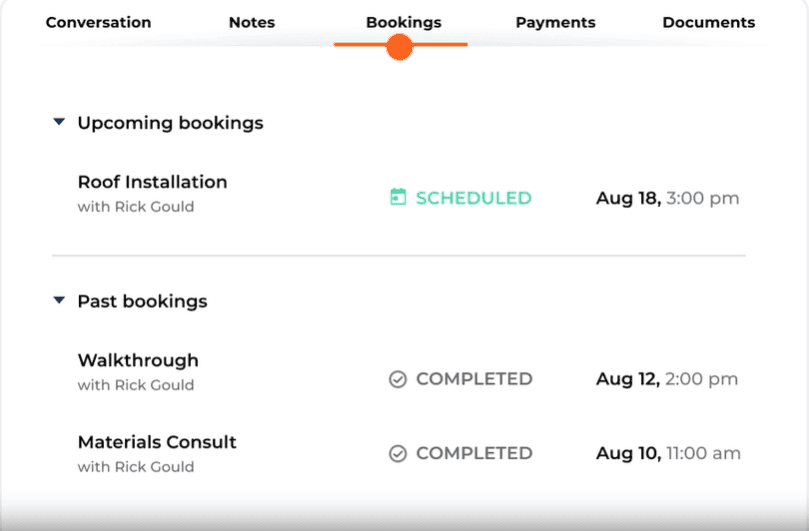Click the orange dot under Bookings tab
Viewport: 809px width, 531px height.
(x=399, y=47)
